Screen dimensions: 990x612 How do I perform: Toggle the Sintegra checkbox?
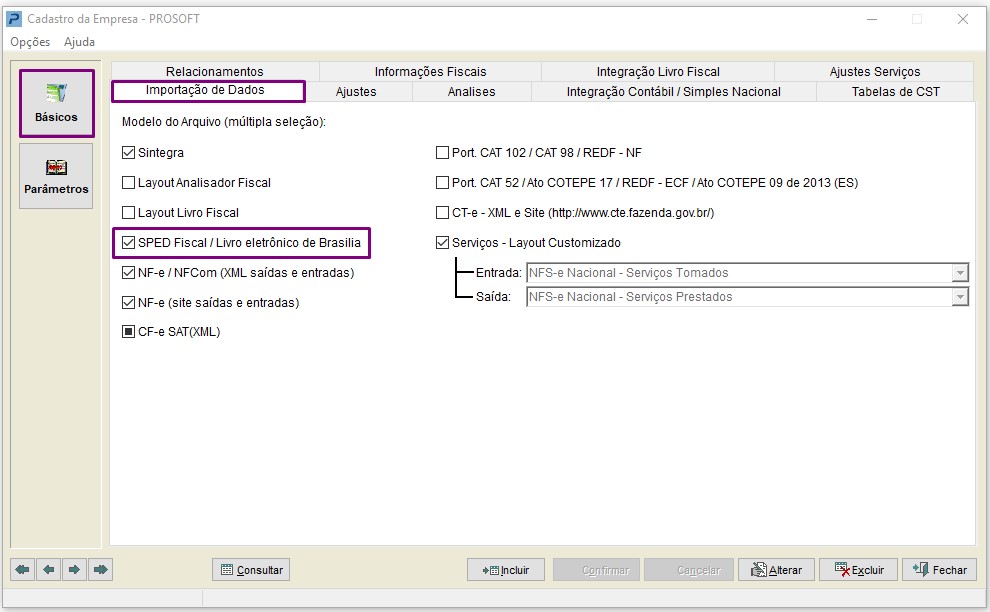128,152
